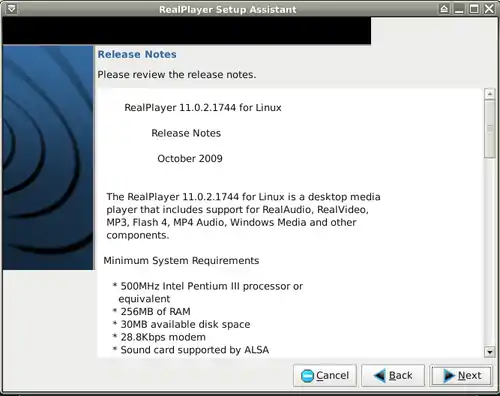Click the blue circle Cancel icon

pos(307,376)
